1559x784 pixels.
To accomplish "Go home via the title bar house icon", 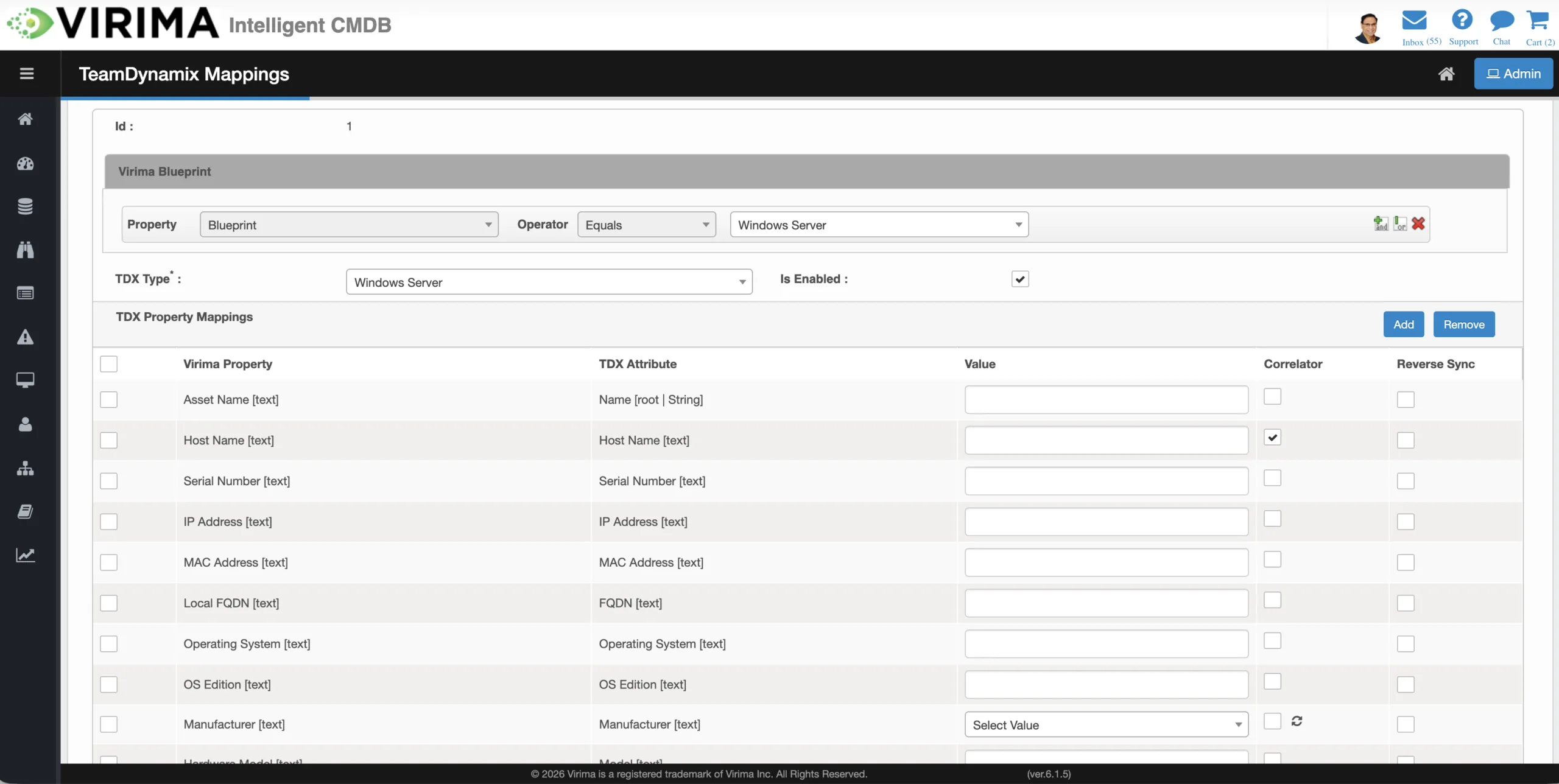I will (x=1446, y=74).
